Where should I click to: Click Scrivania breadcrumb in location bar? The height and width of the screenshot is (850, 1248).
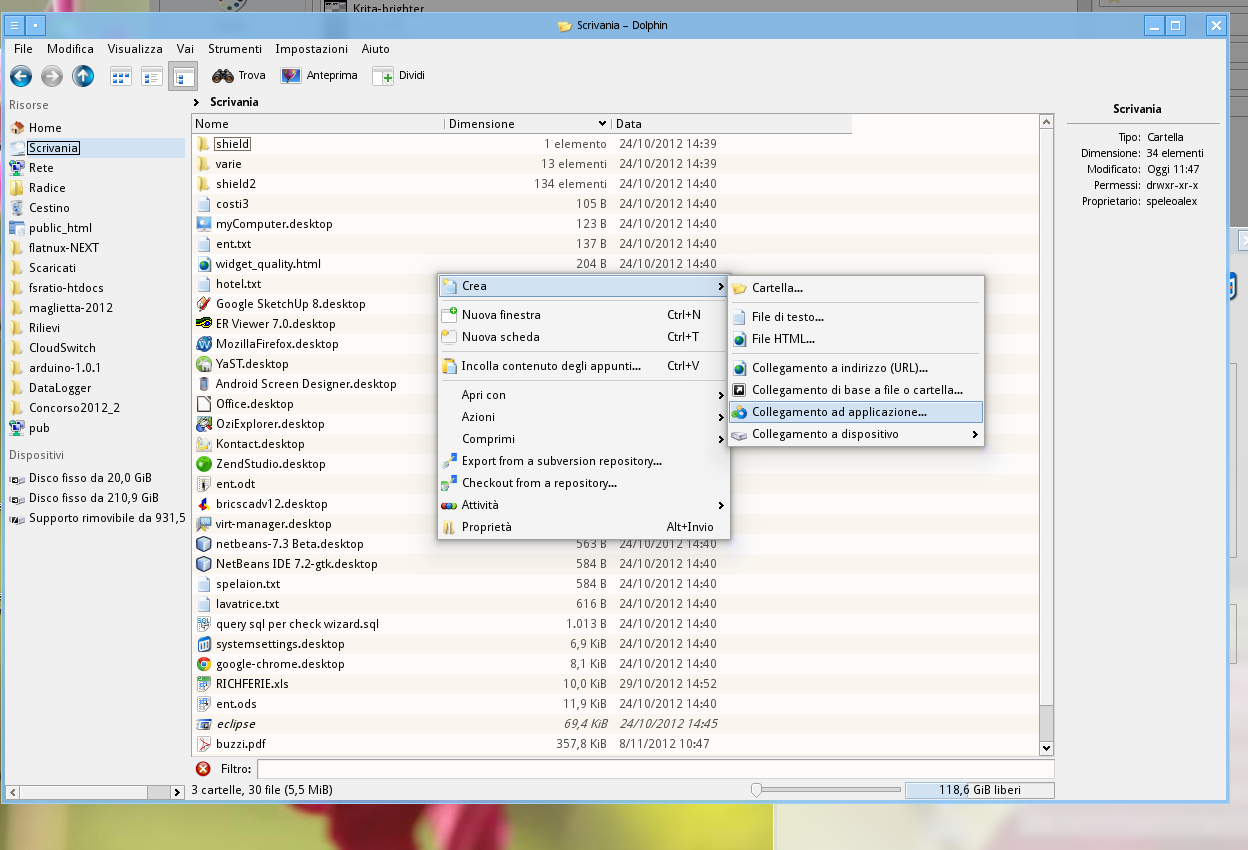pyautogui.click(x=234, y=102)
